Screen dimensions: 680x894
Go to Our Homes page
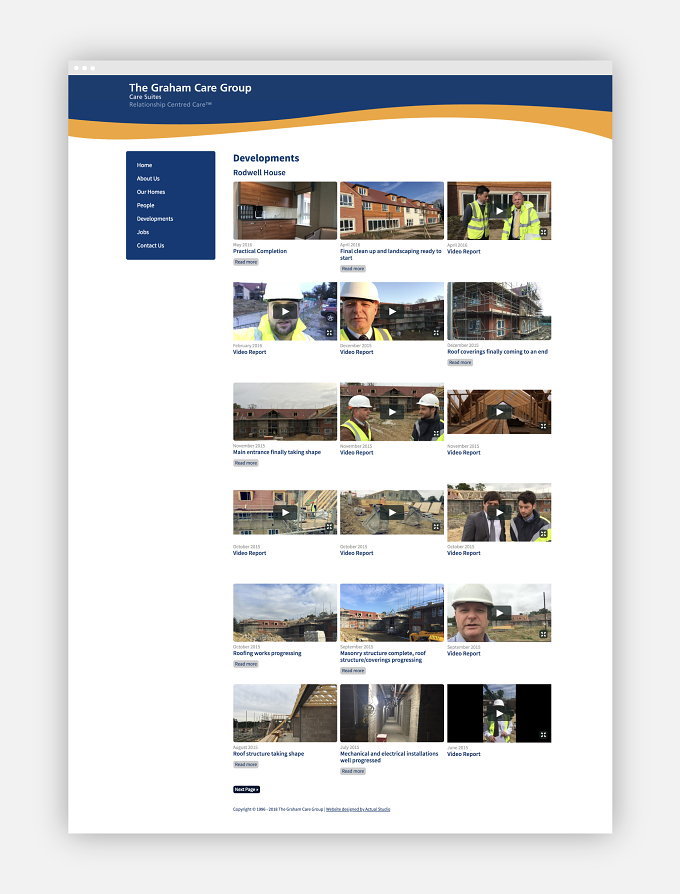click(x=150, y=192)
